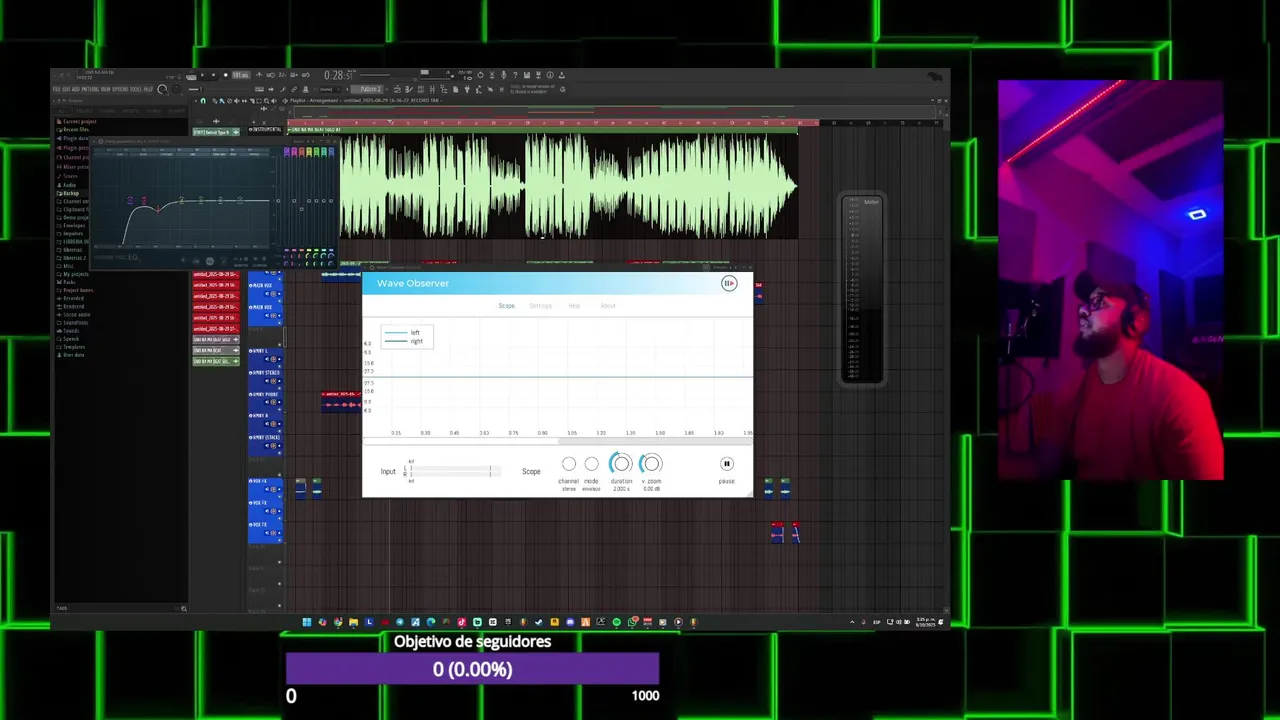Open the Windows Start menu
1280x720 pixels.
pyautogui.click(x=307, y=622)
